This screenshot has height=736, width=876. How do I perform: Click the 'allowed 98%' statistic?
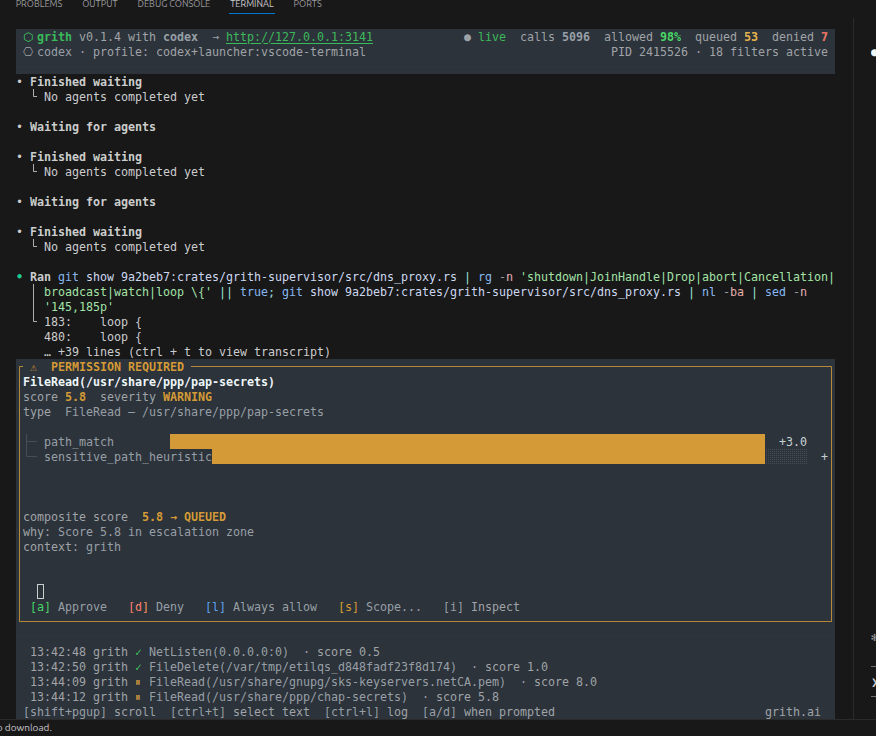(642, 37)
